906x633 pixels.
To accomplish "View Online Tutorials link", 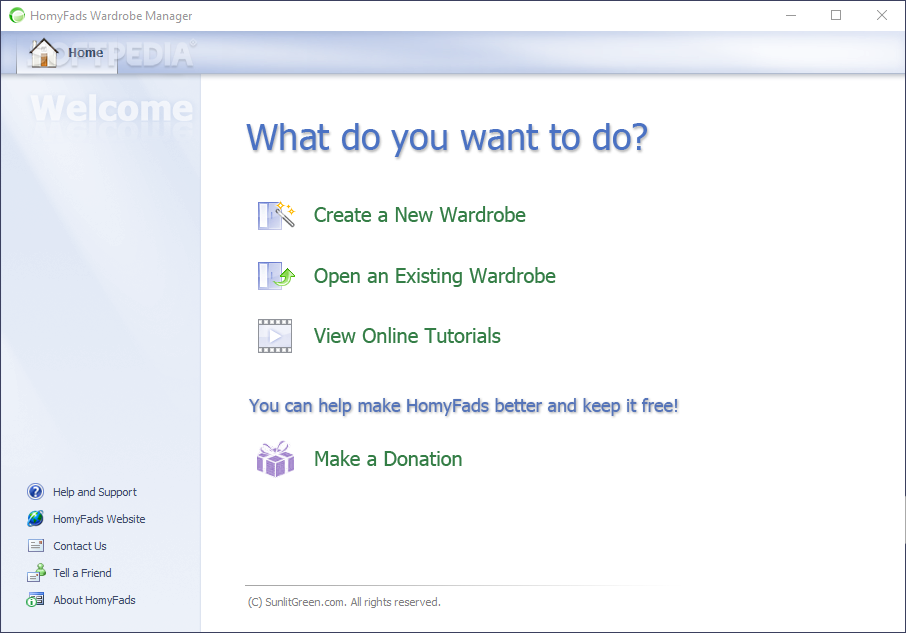I will [407, 336].
